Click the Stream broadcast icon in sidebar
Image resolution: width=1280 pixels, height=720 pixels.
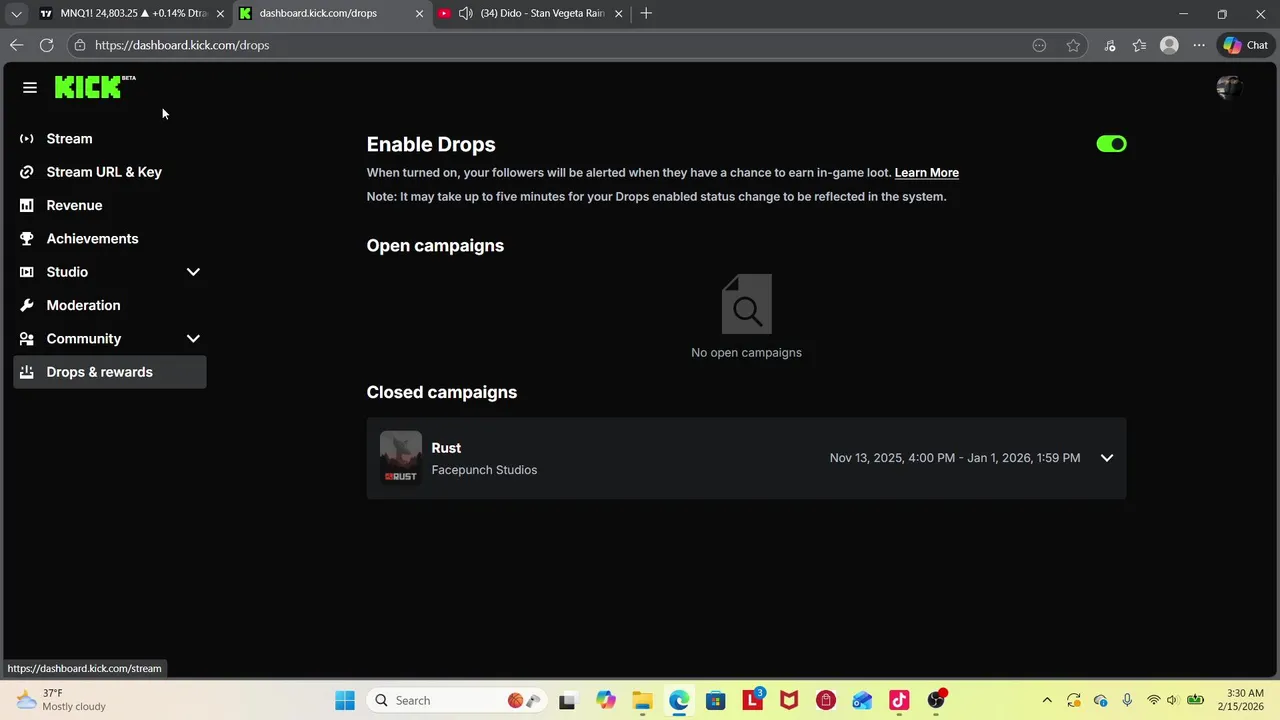(27, 139)
